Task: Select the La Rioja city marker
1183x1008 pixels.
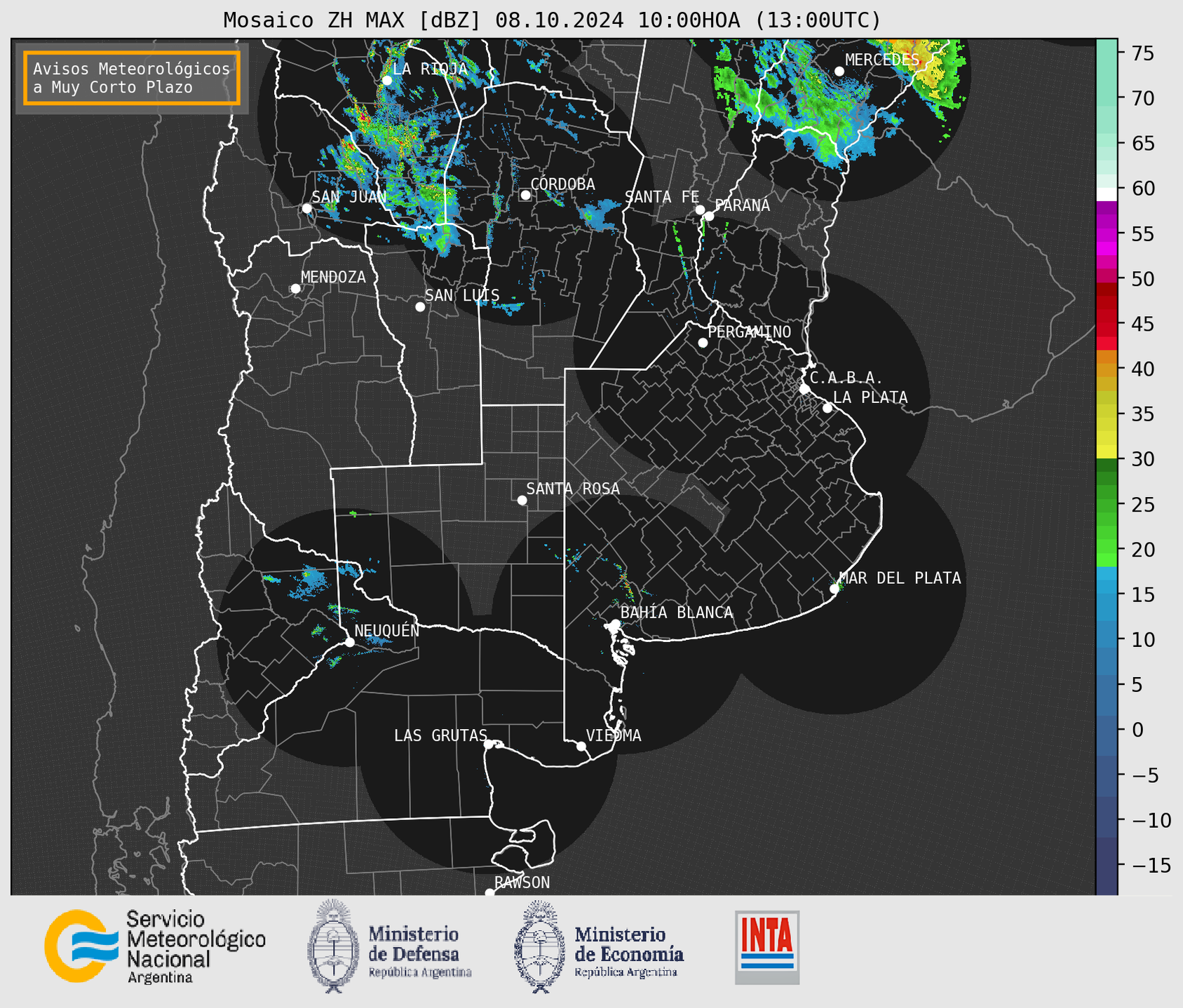Action: [387, 81]
